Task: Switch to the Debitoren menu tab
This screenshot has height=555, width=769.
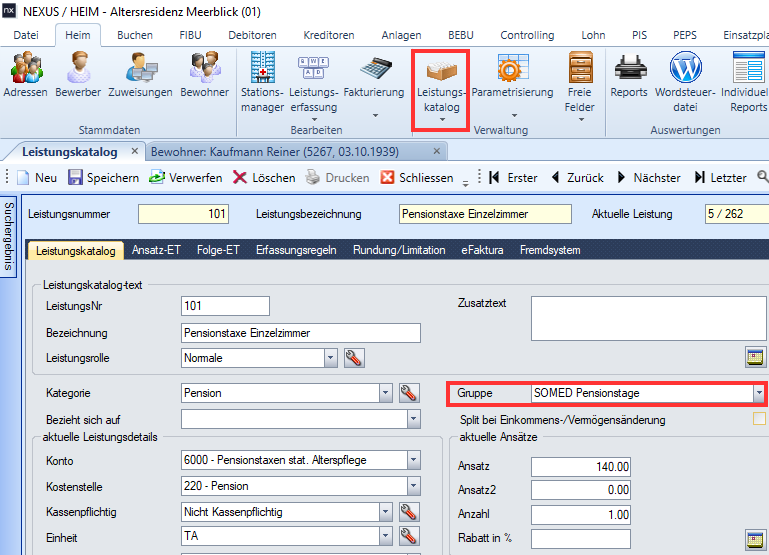Action: (x=252, y=35)
